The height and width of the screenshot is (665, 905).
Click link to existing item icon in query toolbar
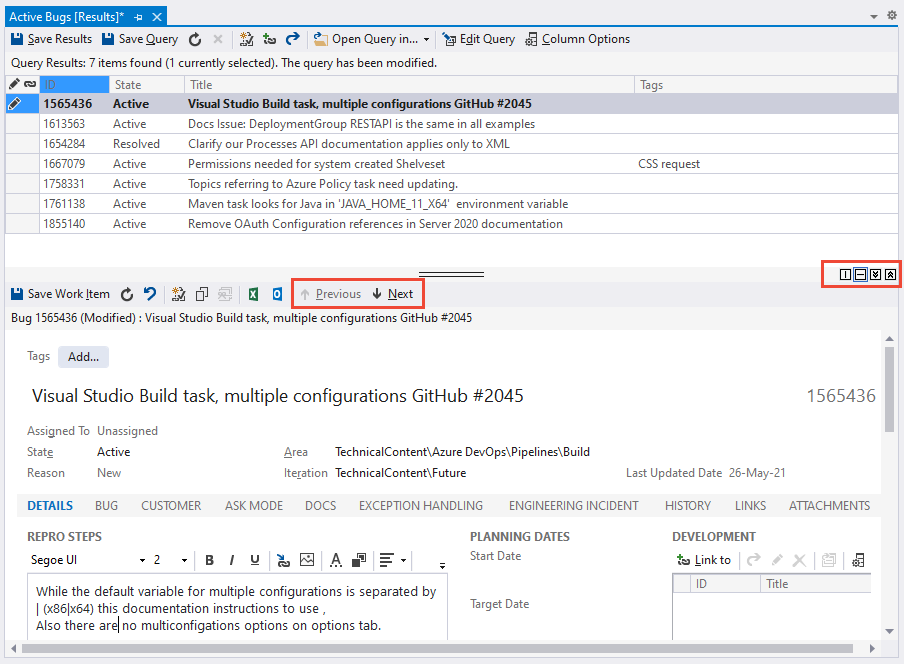[x=270, y=39]
